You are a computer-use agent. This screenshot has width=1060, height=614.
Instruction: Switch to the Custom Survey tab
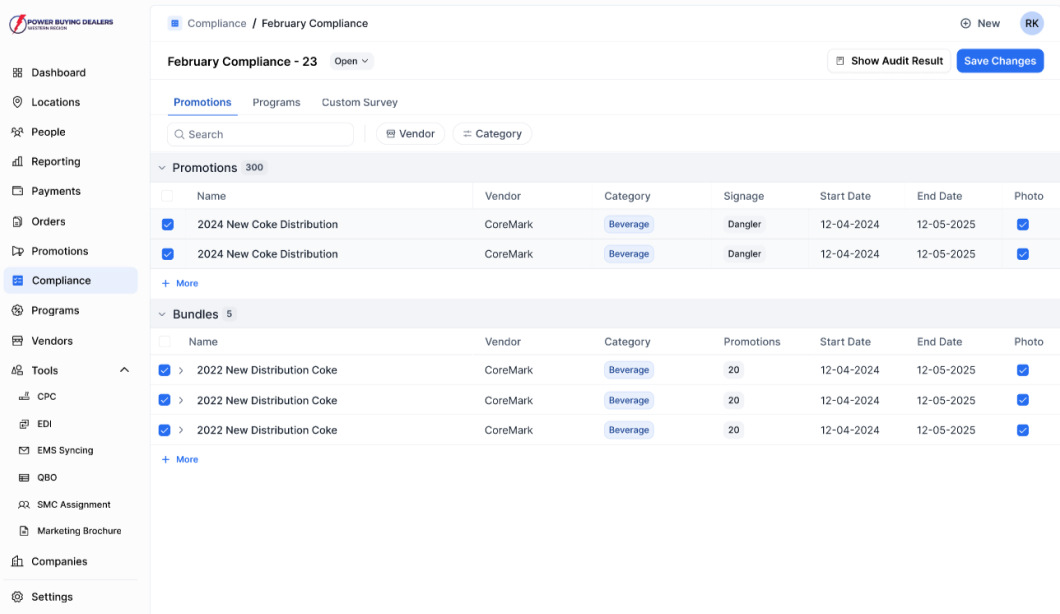pos(359,102)
